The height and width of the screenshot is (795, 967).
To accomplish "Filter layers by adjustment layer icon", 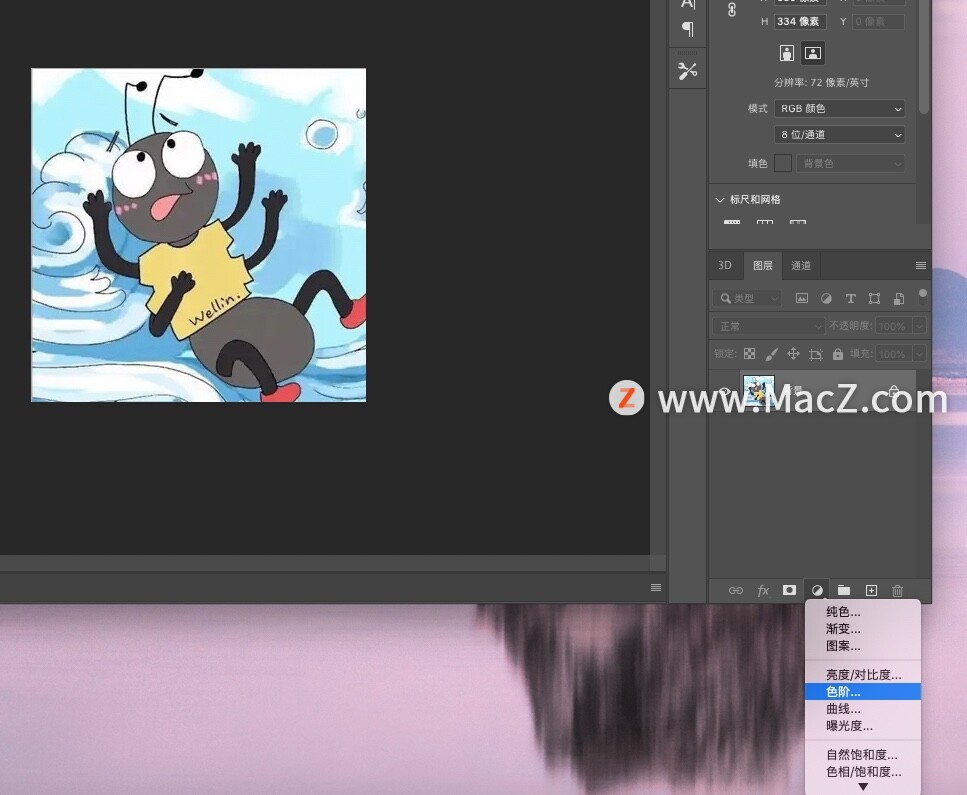I will 826,299.
